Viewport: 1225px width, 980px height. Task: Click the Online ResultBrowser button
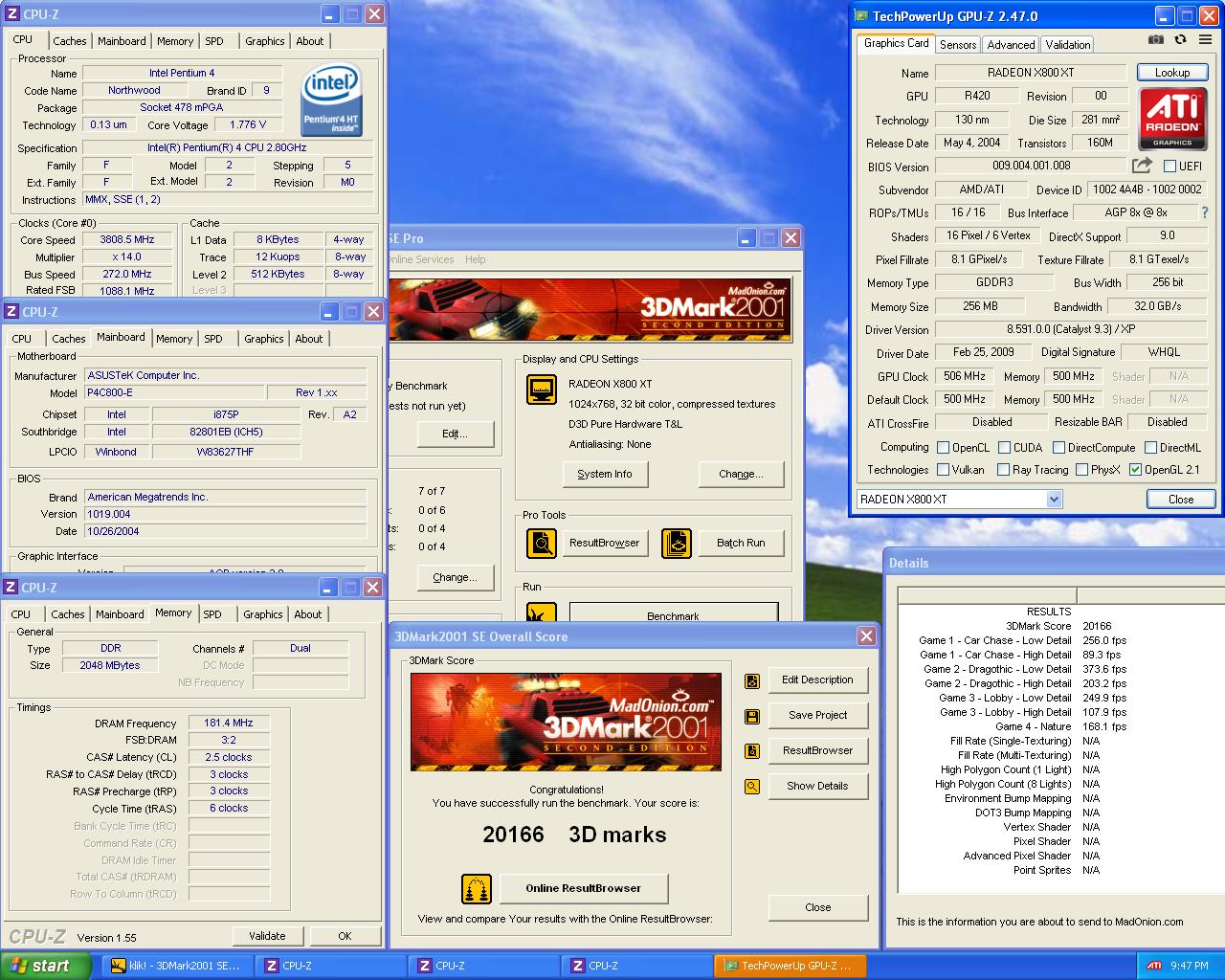tap(583, 889)
